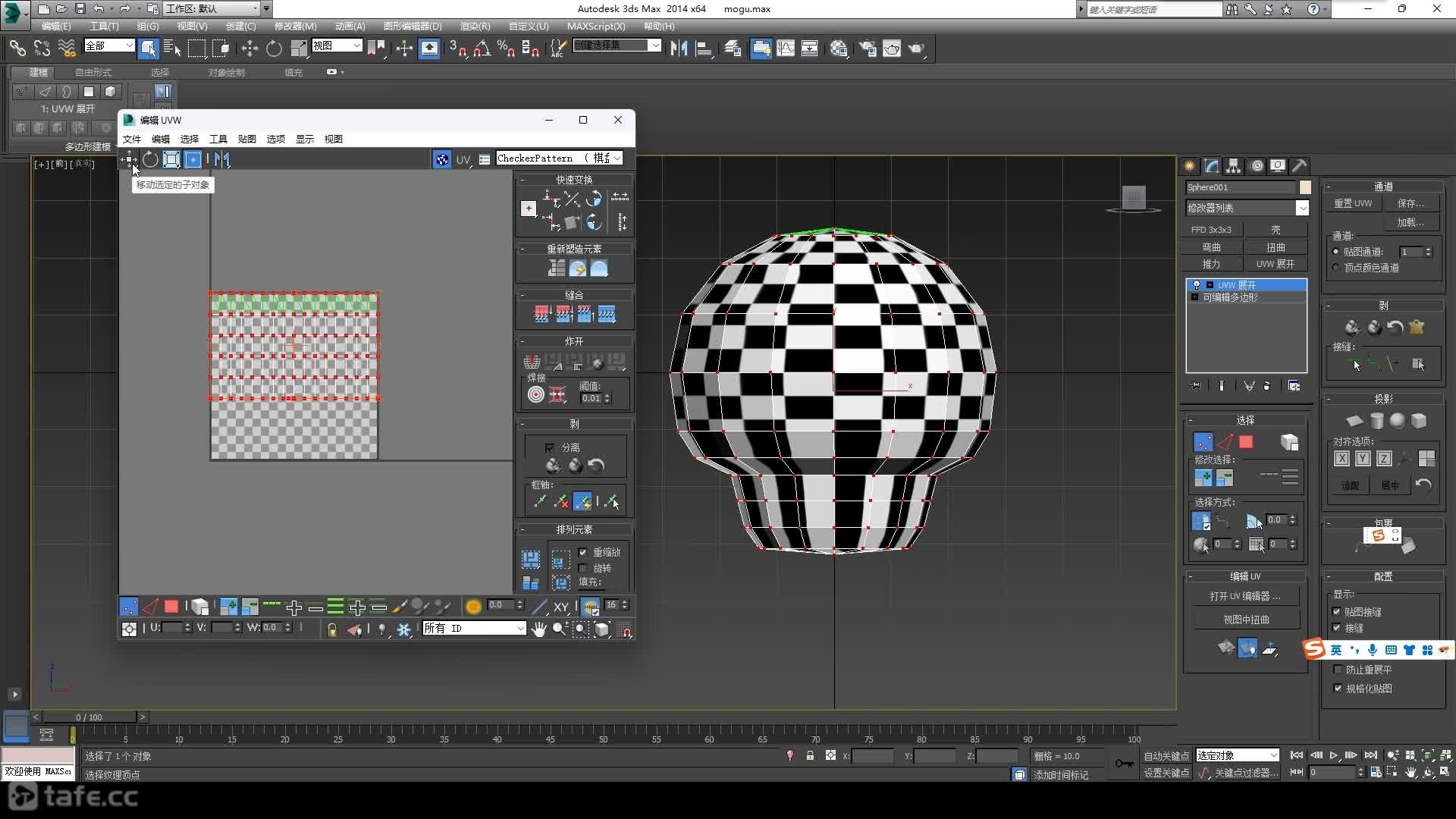1456x819 pixels.
Task: Open the 修改器列表 modifier list dropdown
Action: [x=1247, y=208]
